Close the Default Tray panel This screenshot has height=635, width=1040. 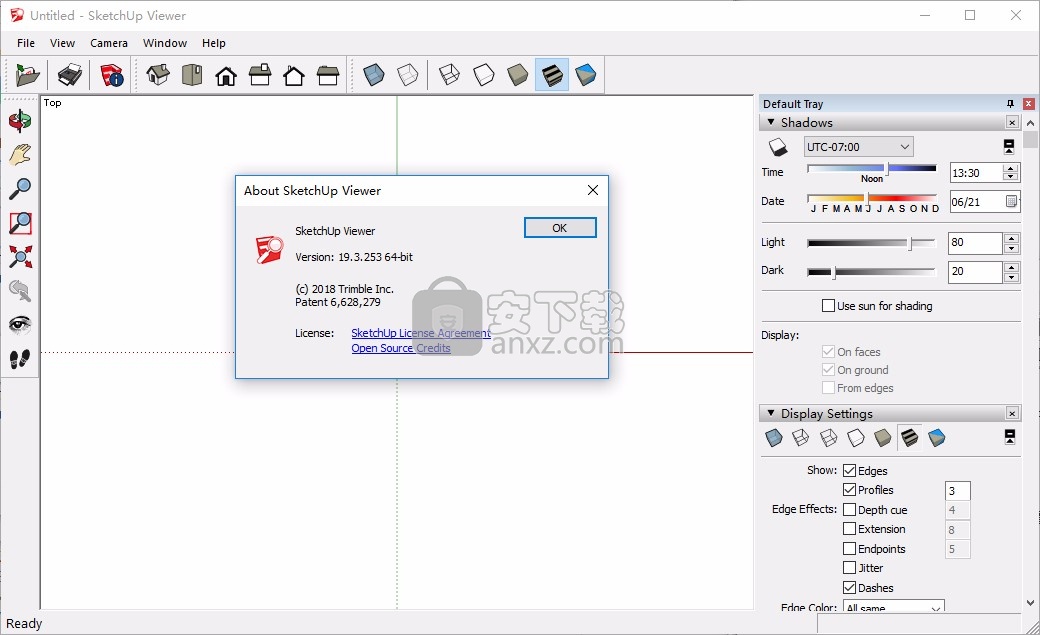click(1028, 104)
